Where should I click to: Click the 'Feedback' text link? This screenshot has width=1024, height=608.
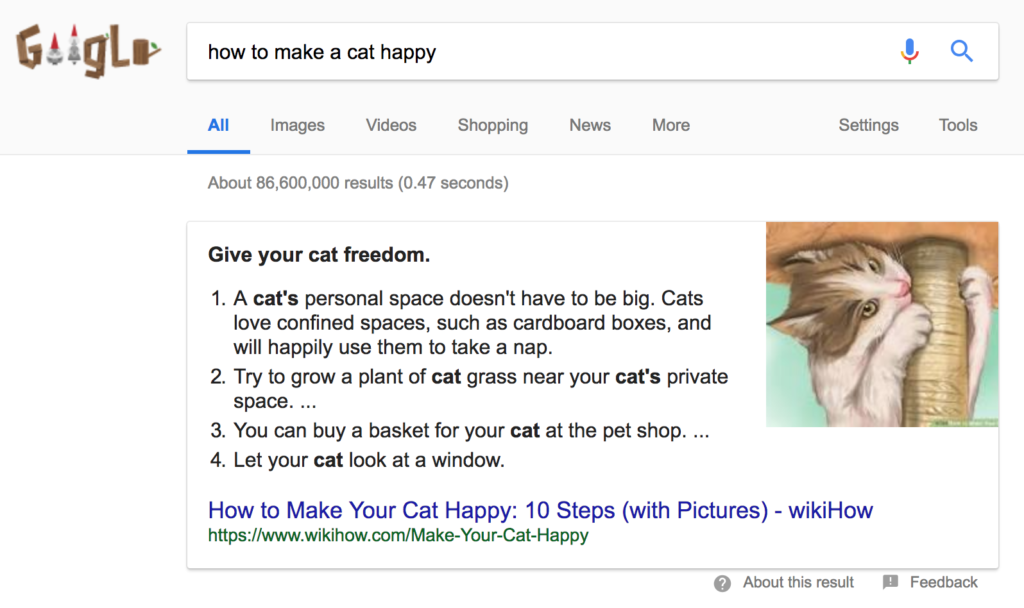coord(943,582)
